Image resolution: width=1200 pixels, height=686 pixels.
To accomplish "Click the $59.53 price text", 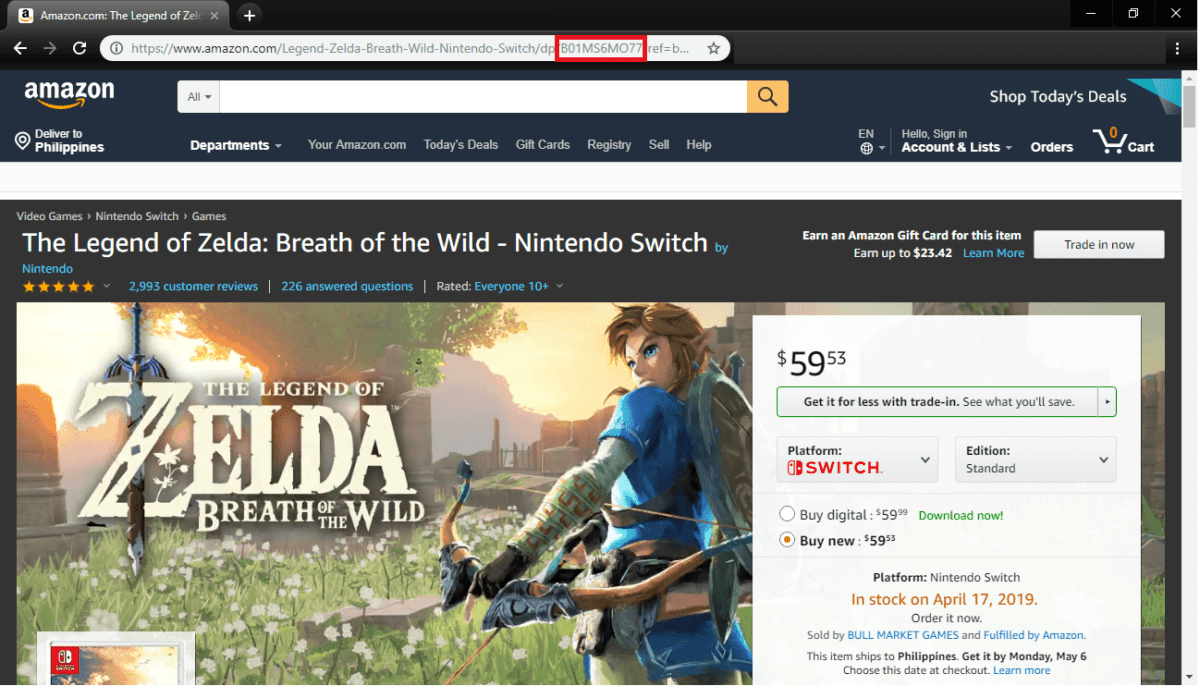I will [811, 362].
